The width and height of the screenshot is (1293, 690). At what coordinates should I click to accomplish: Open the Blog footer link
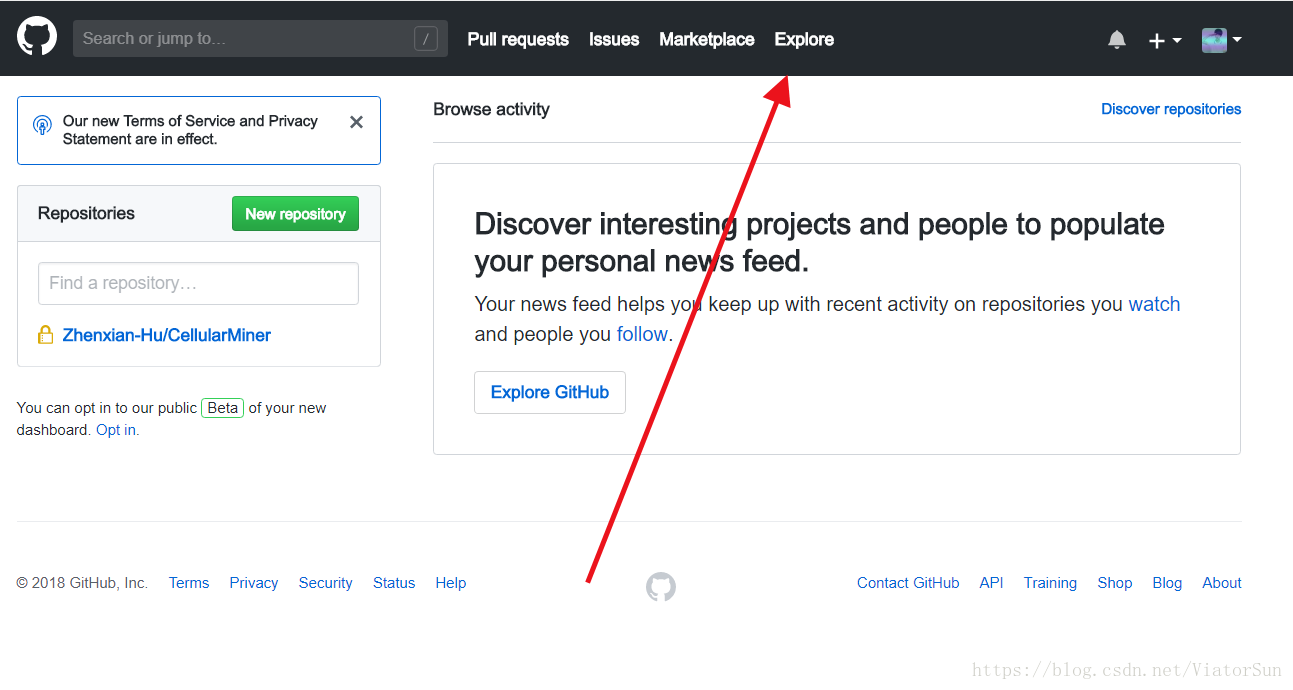tap(1167, 583)
